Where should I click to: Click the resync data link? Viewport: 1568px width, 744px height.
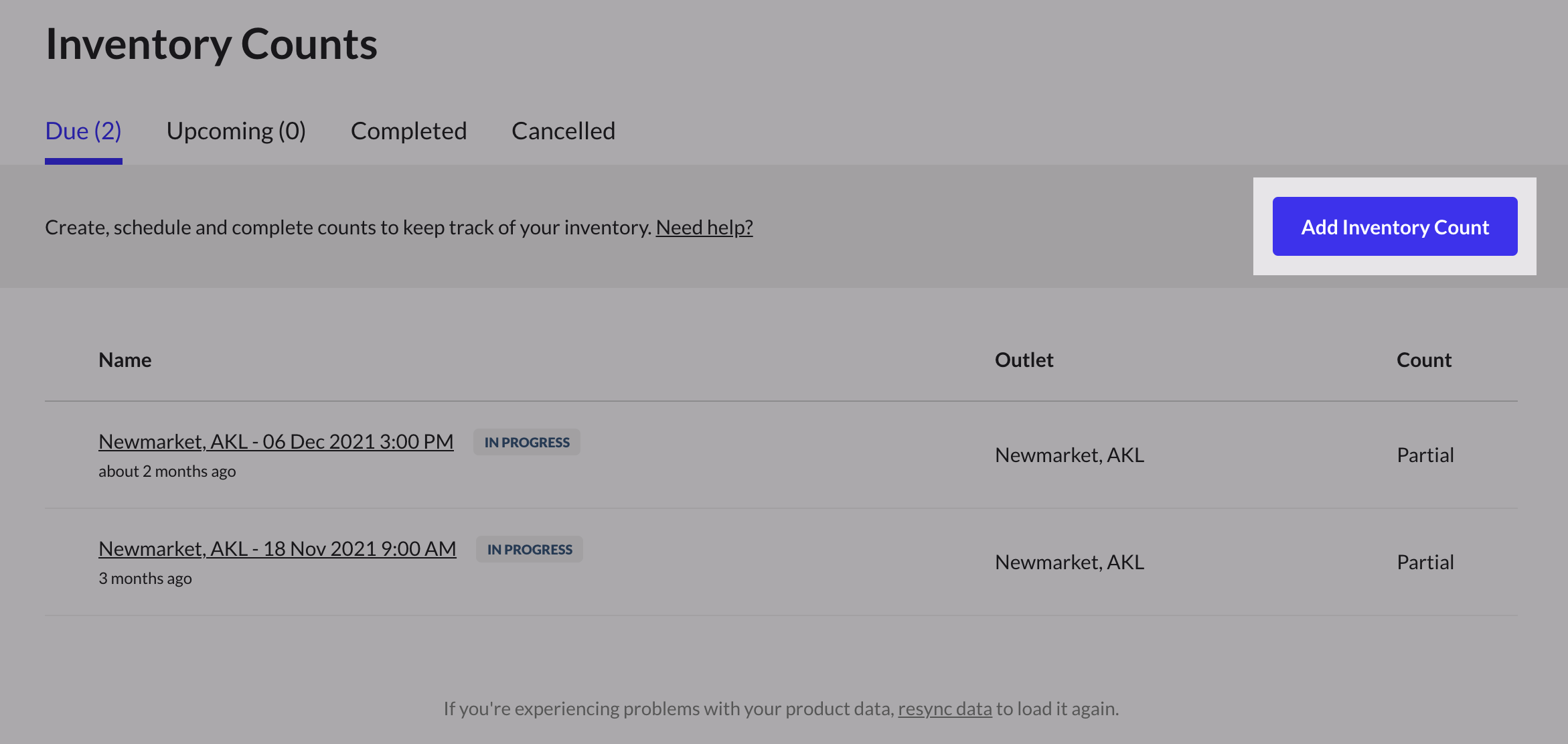(945, 709)
